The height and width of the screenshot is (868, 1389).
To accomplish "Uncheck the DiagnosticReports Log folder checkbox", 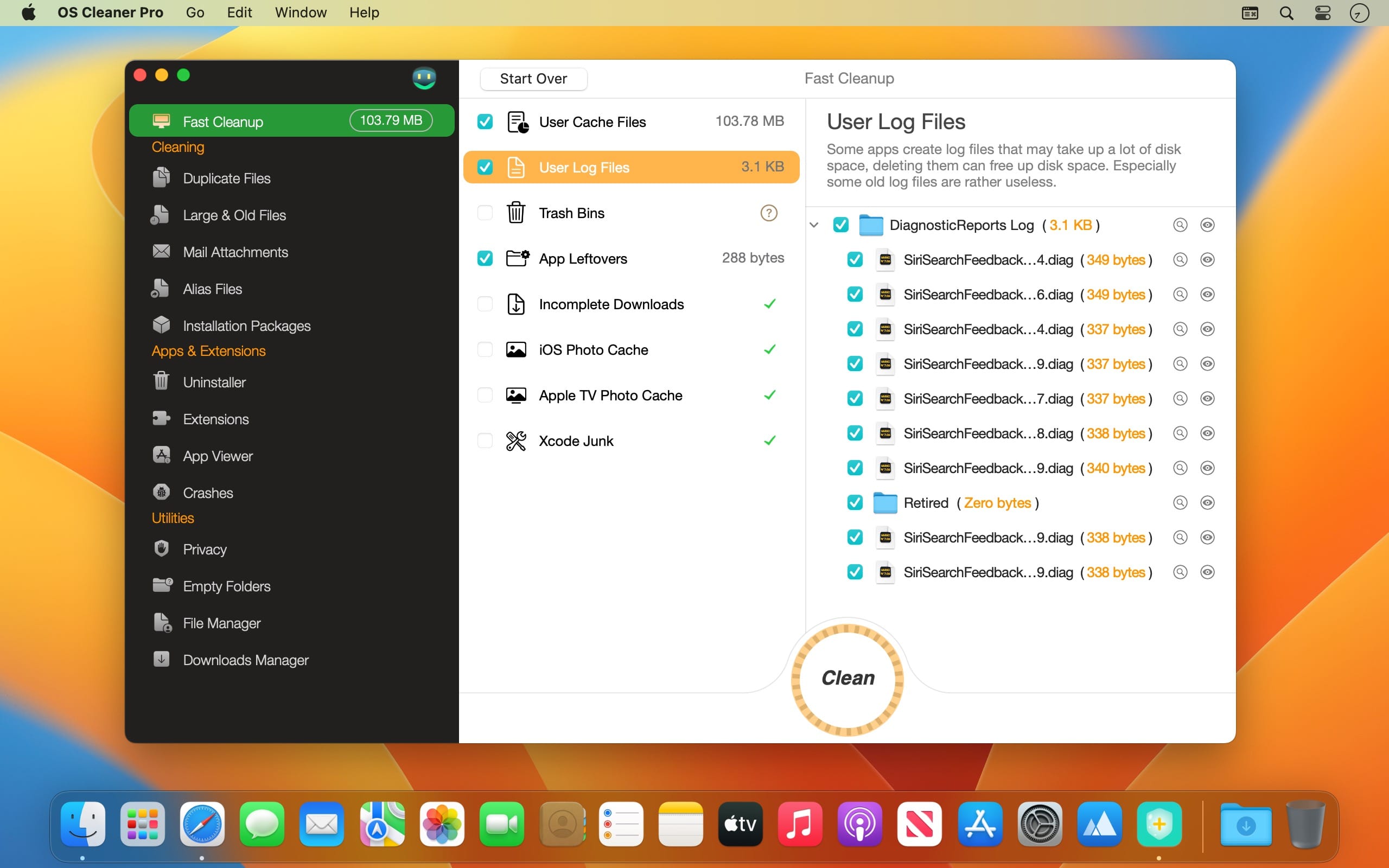I will coord(841,225).
